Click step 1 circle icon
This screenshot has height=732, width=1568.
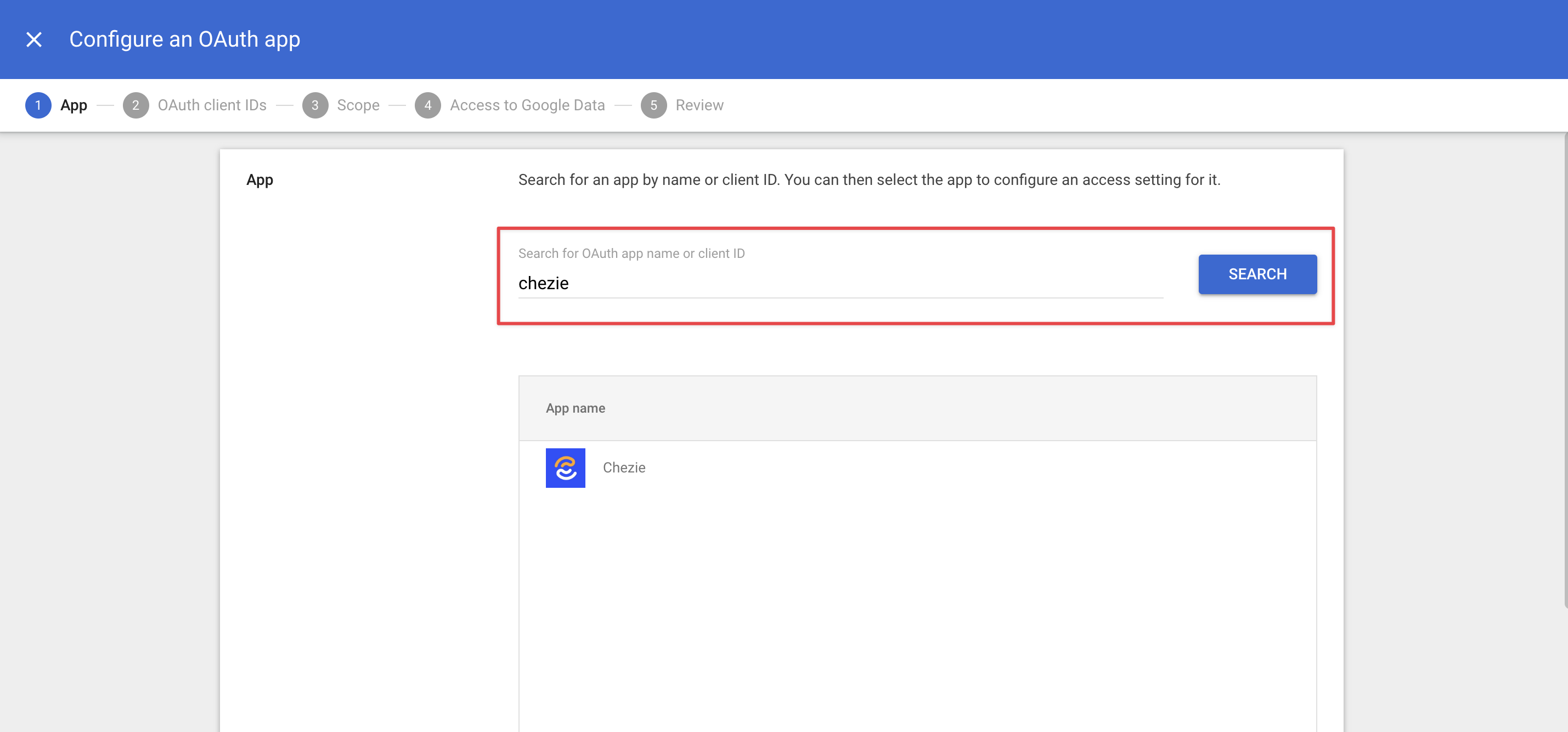[x=38, y=105]
